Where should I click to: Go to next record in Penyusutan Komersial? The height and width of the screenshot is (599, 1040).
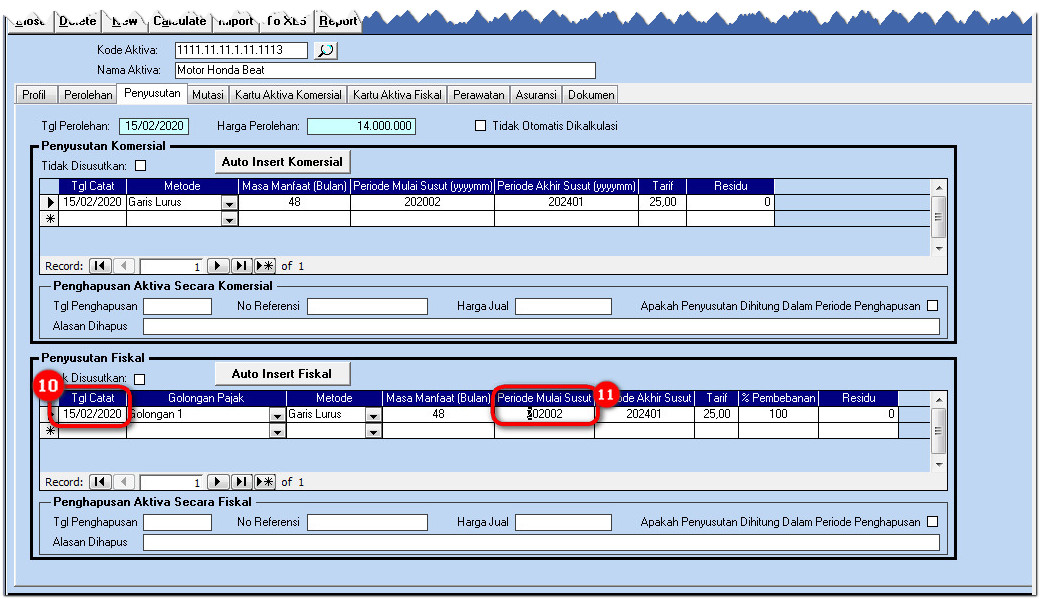click(x=217, y=266)
